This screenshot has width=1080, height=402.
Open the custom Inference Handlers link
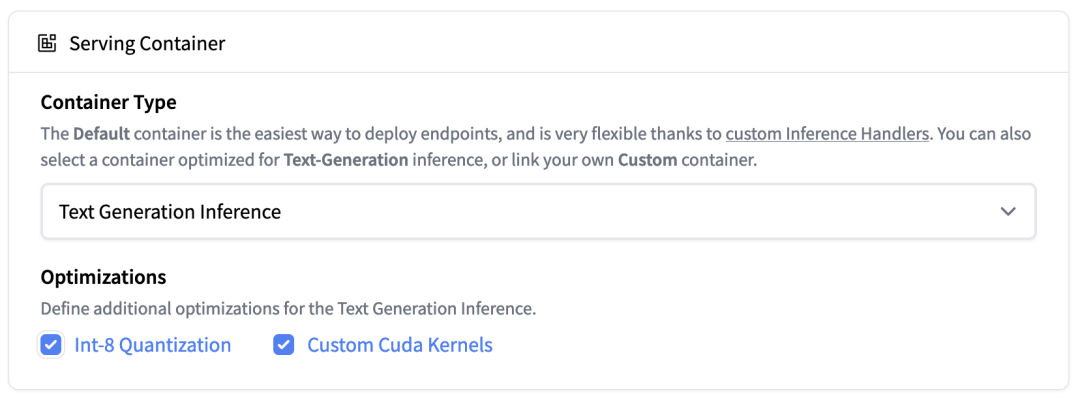click(826, 133)
